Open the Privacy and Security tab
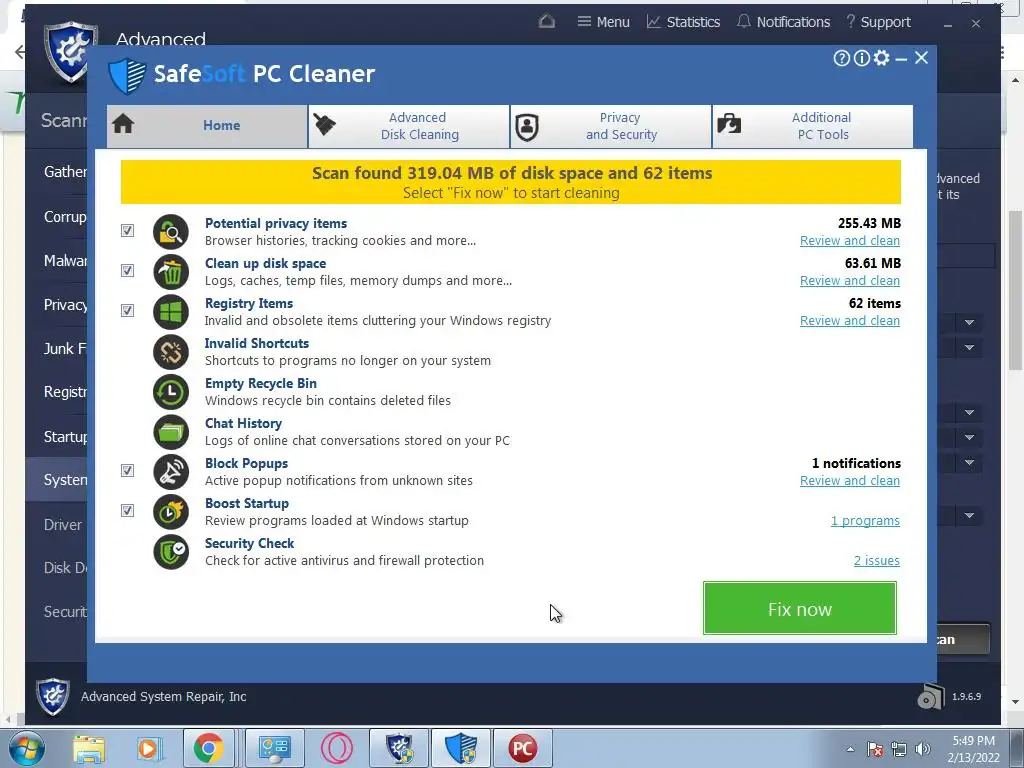1024x768 pixels. pos(611,126)
